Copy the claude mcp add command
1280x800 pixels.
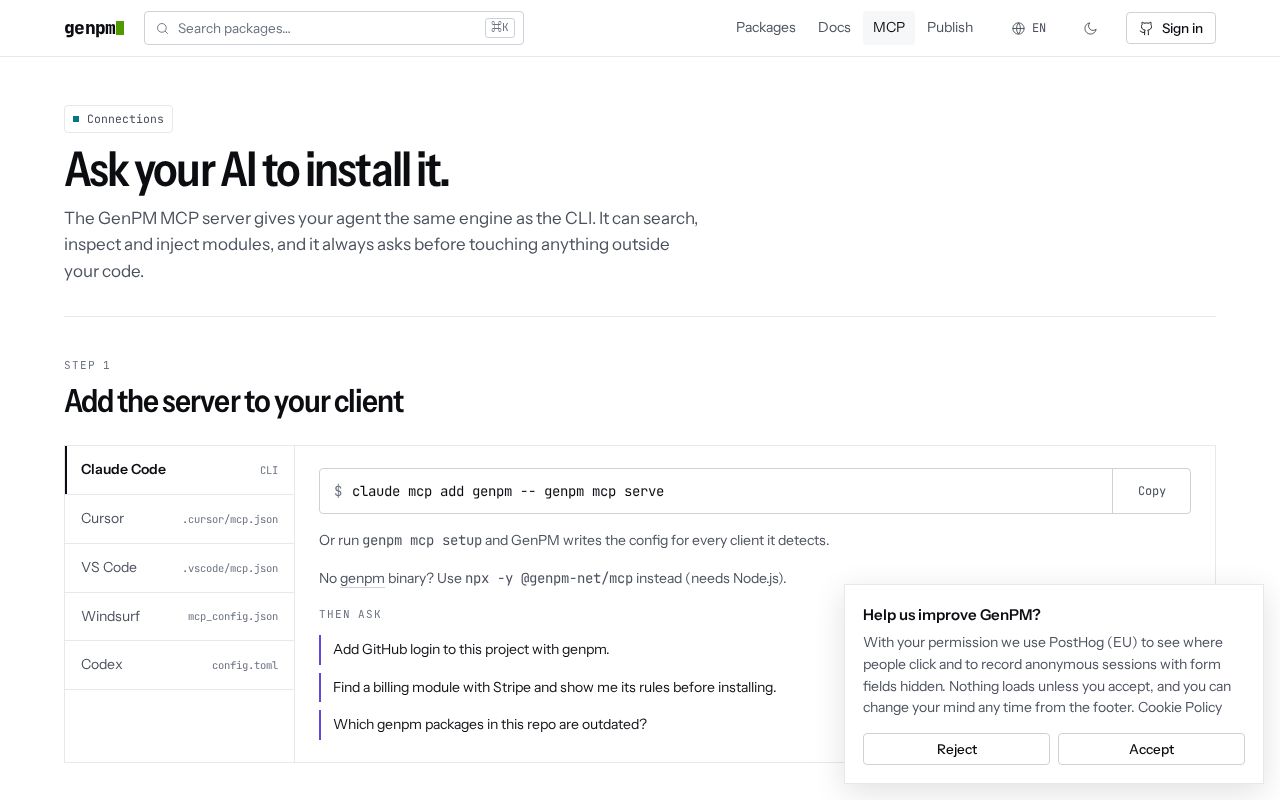click(1151, 491)
